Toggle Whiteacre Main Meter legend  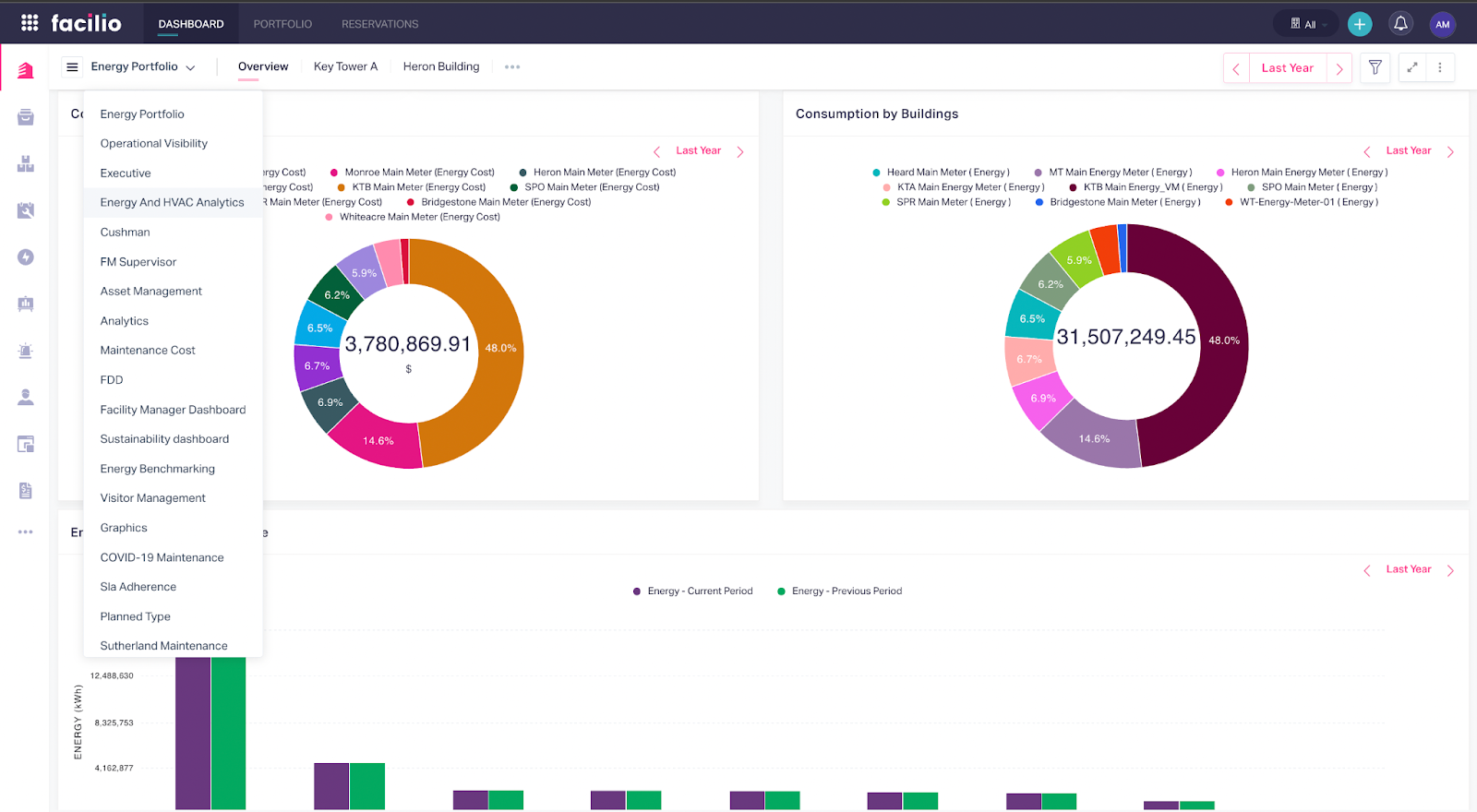point(413,217)
